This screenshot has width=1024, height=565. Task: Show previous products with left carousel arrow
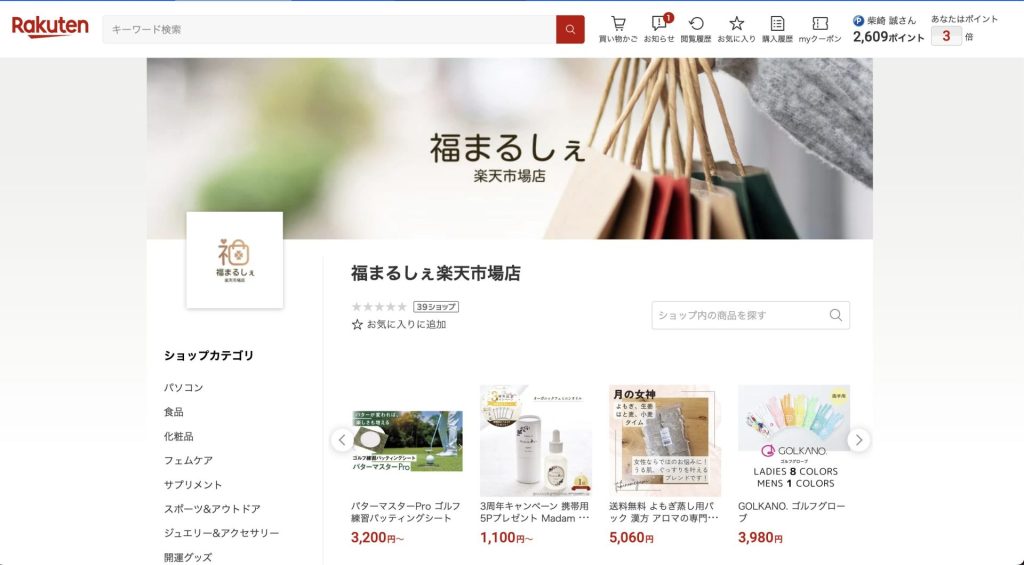(x=342, y=440)
